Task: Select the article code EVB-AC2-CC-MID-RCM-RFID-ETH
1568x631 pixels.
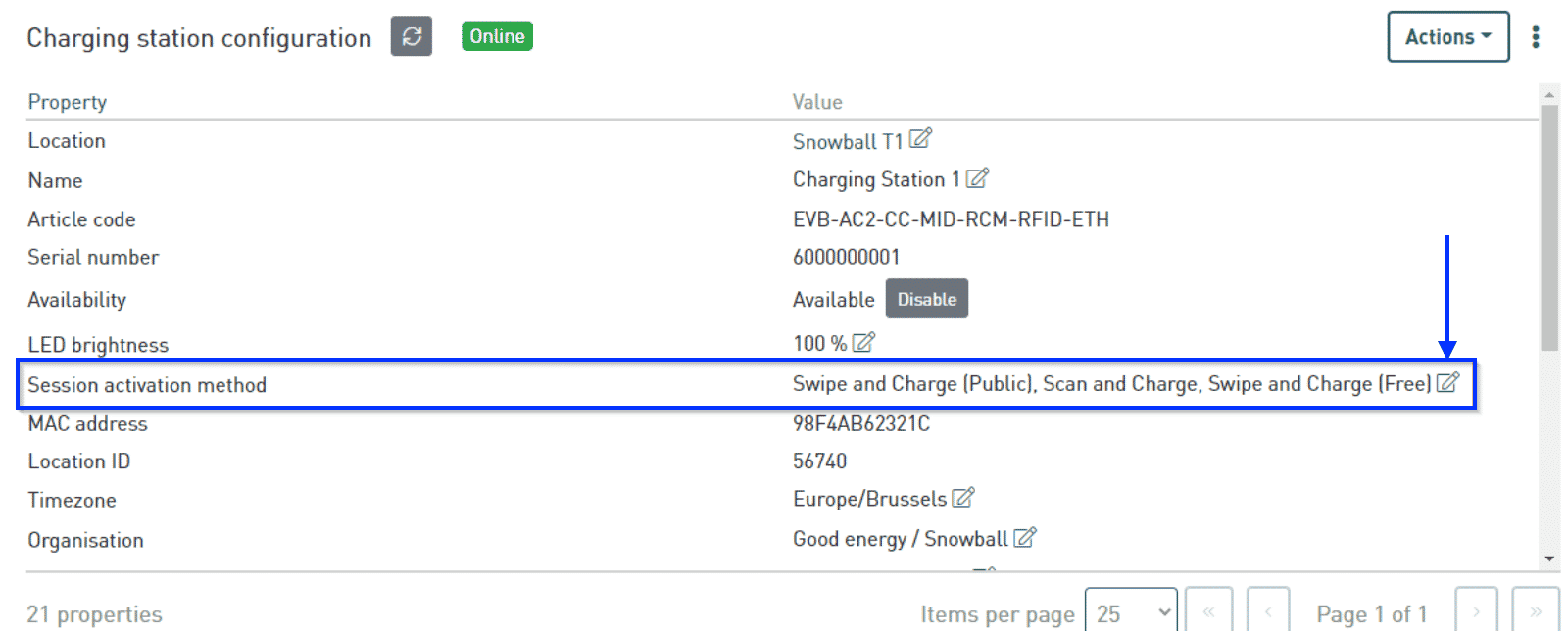Action: (951, 219)
